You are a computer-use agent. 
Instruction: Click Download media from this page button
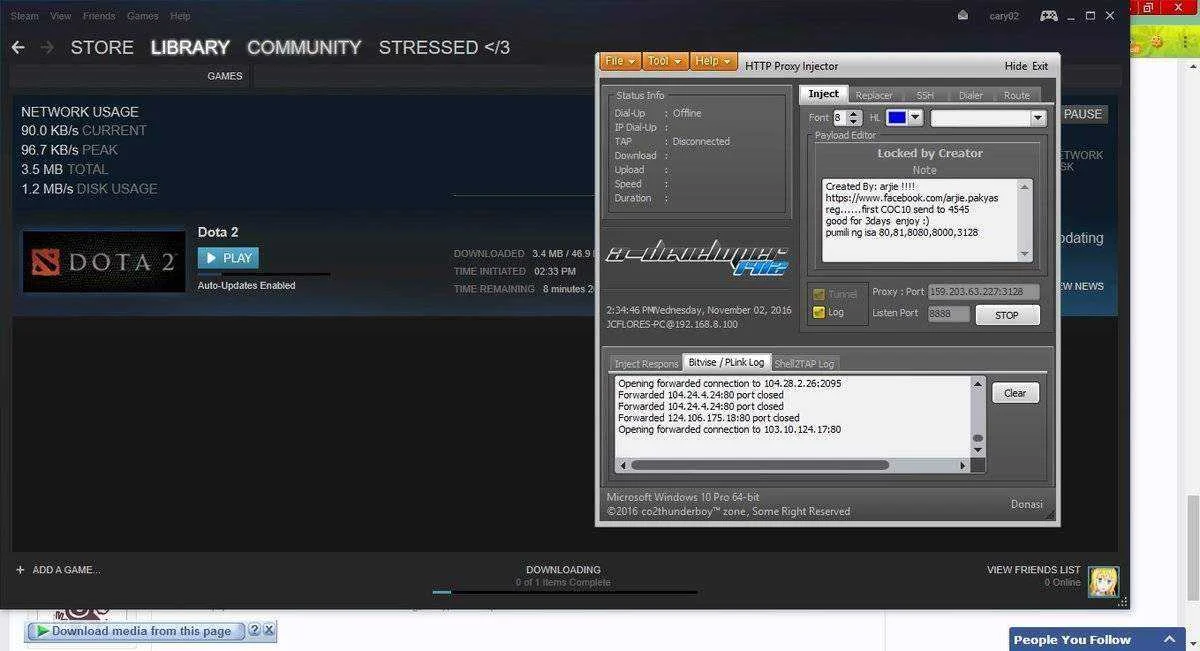click(135, 631)
